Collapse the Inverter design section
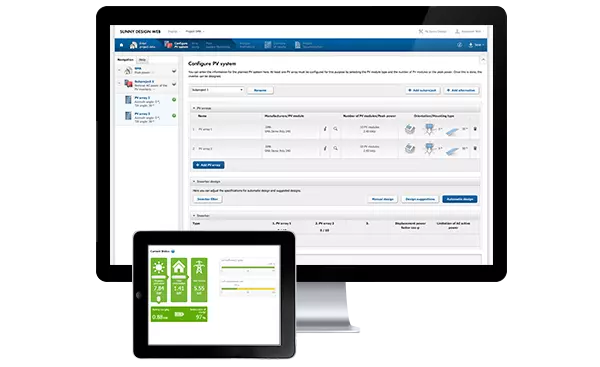Viewport: 600px width, 367px height. [x=194, y=181]
